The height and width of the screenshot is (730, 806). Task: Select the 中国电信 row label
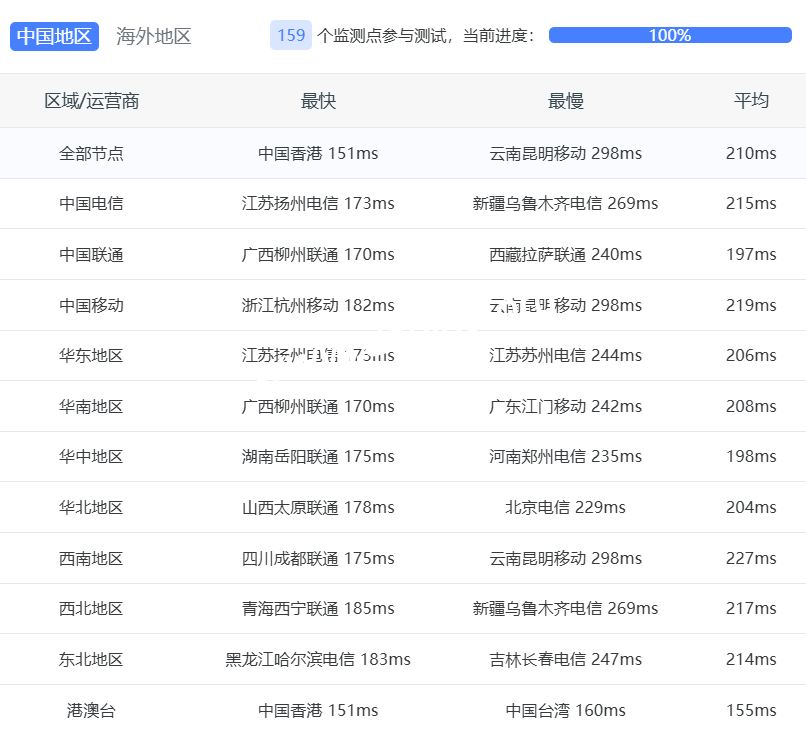pyautogui.click(x=91, y=203)
